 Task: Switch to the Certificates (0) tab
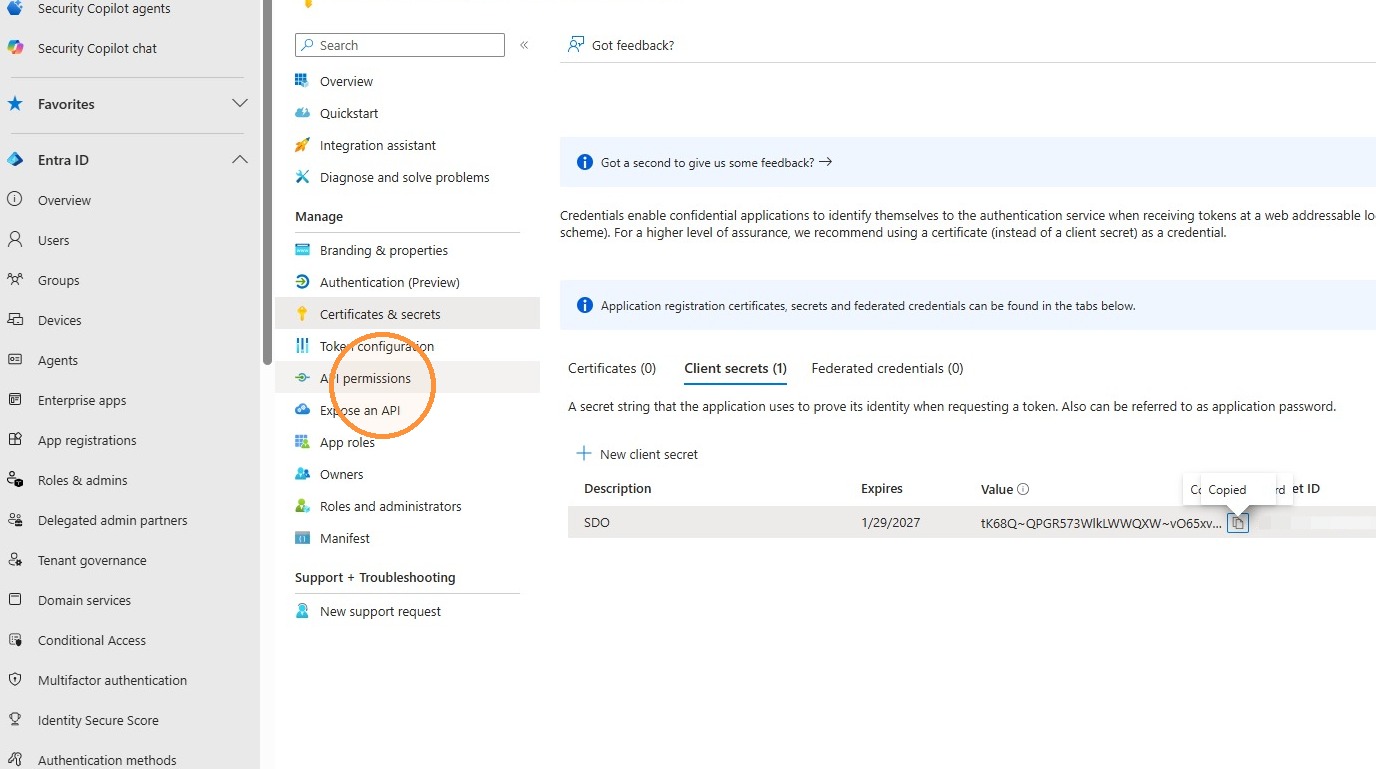pos(612,368)
